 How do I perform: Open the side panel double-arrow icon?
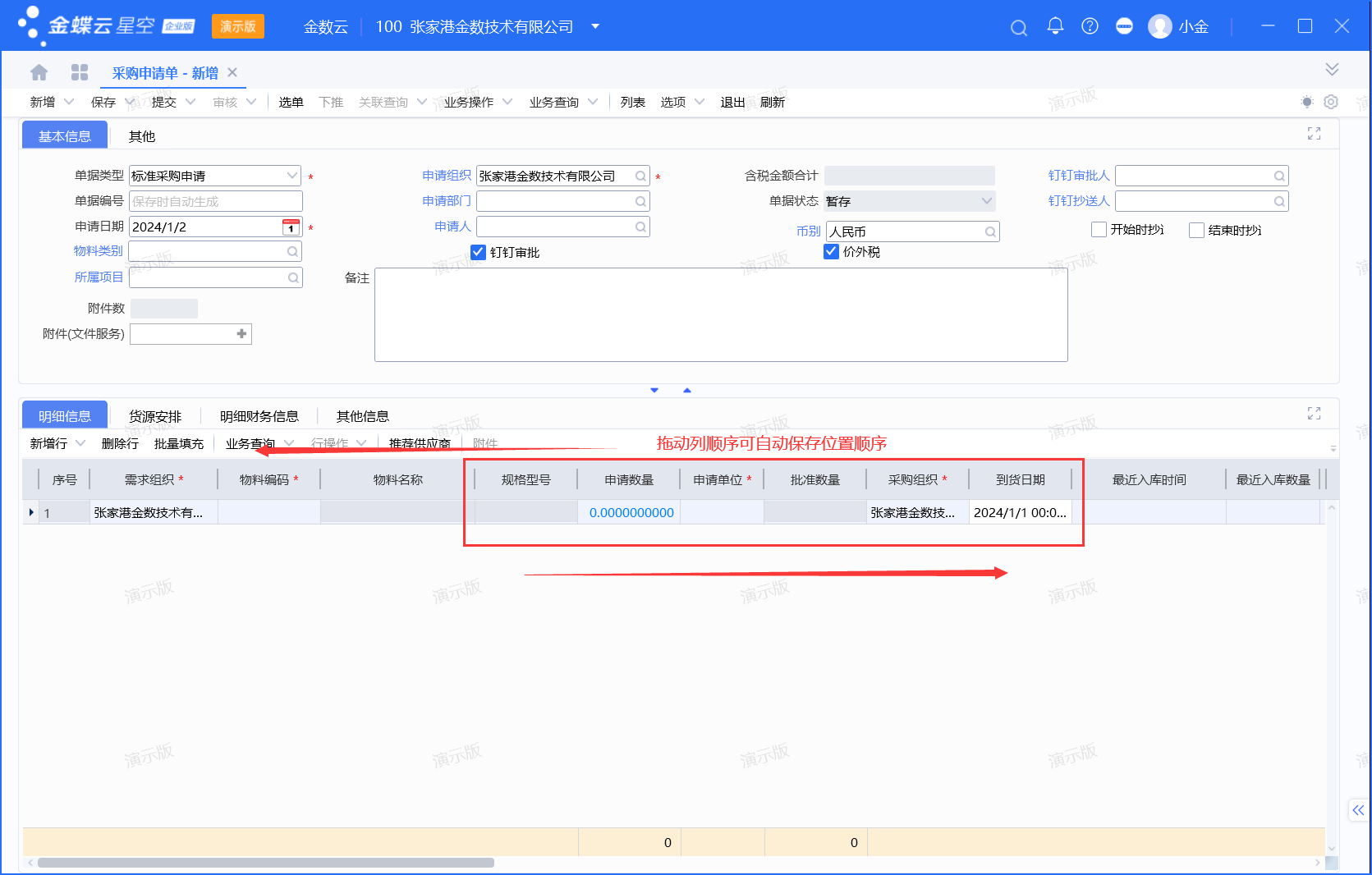1358,810
